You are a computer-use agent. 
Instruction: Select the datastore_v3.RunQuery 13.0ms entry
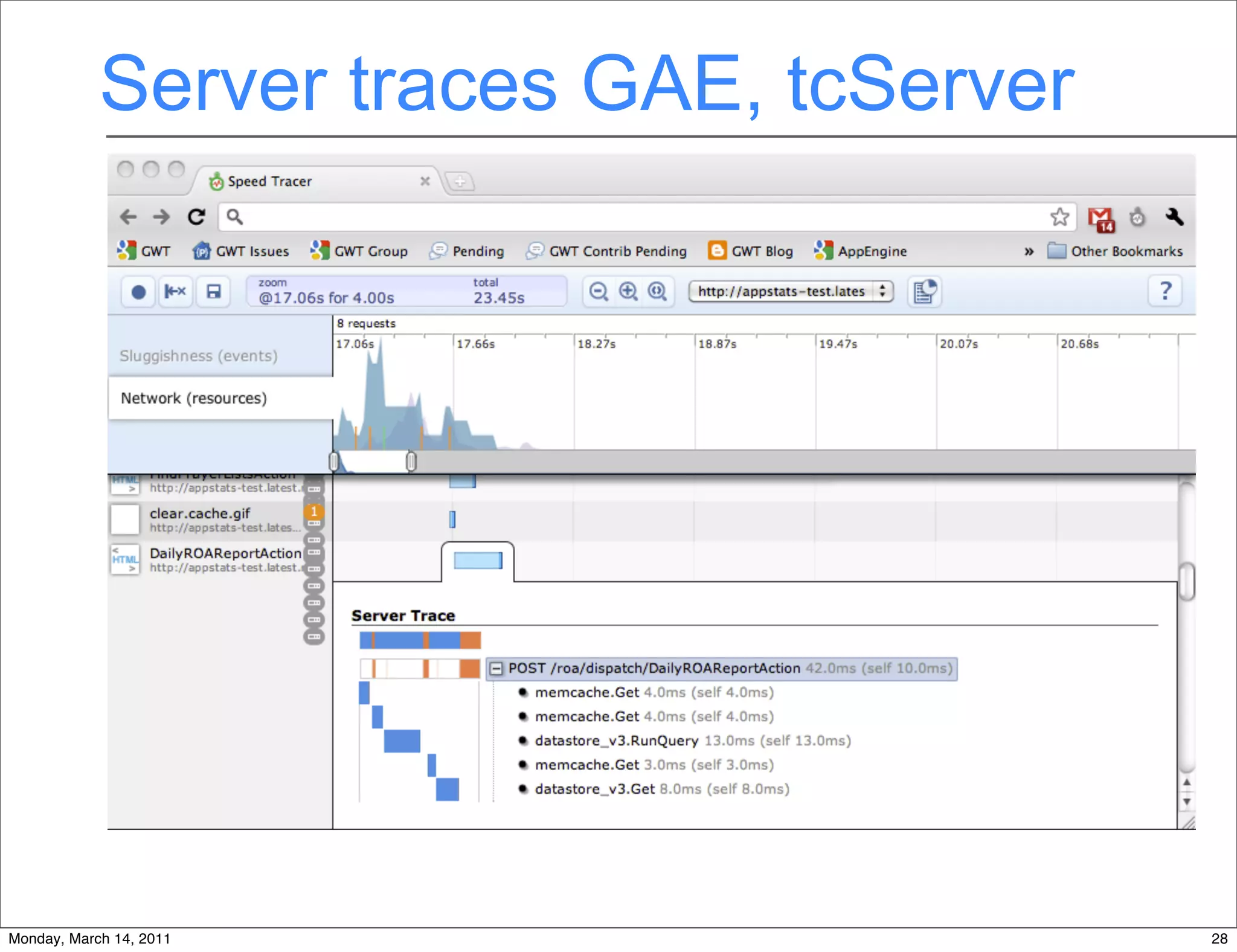[692, 741]
